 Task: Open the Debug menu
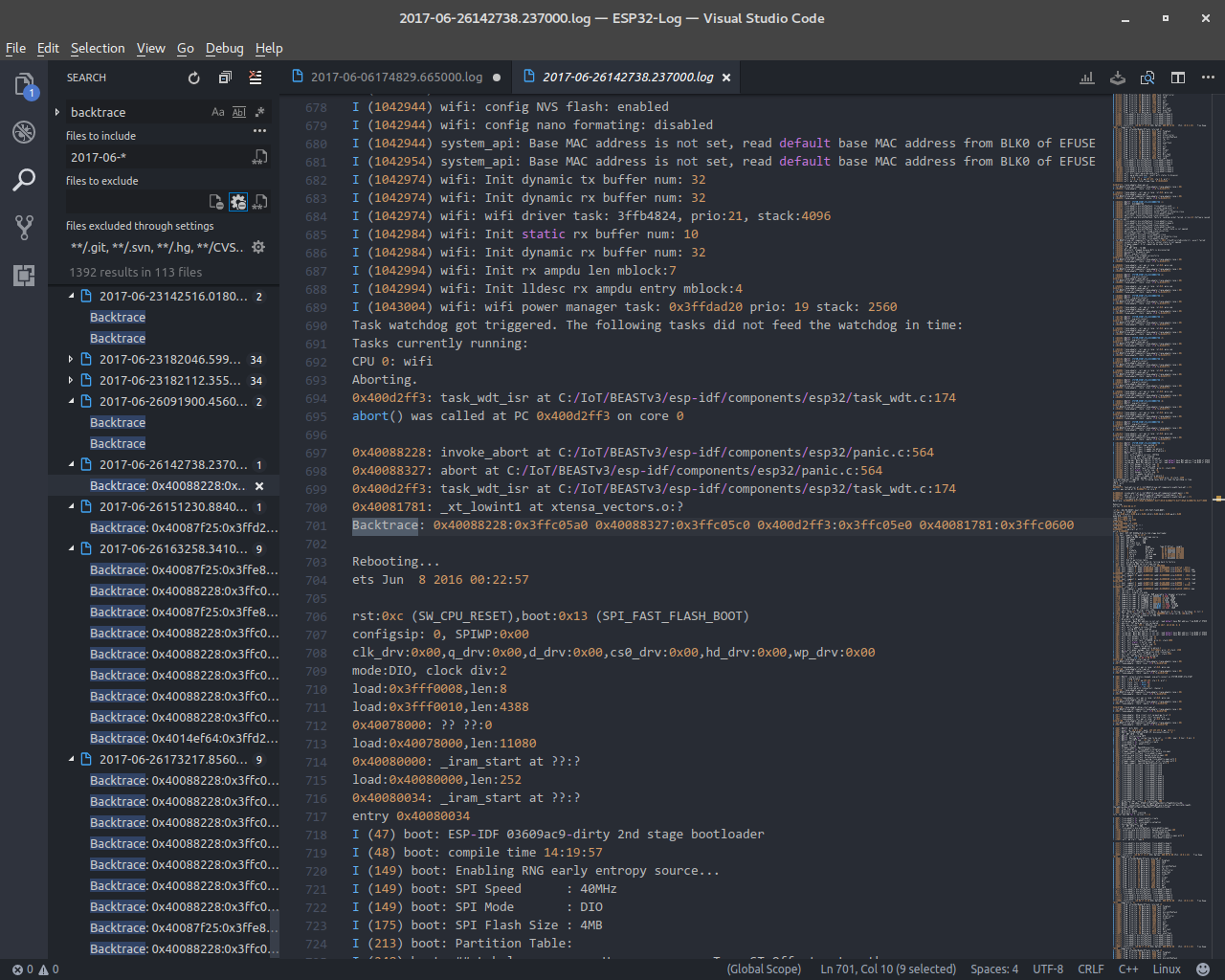(x=224, y=48)
